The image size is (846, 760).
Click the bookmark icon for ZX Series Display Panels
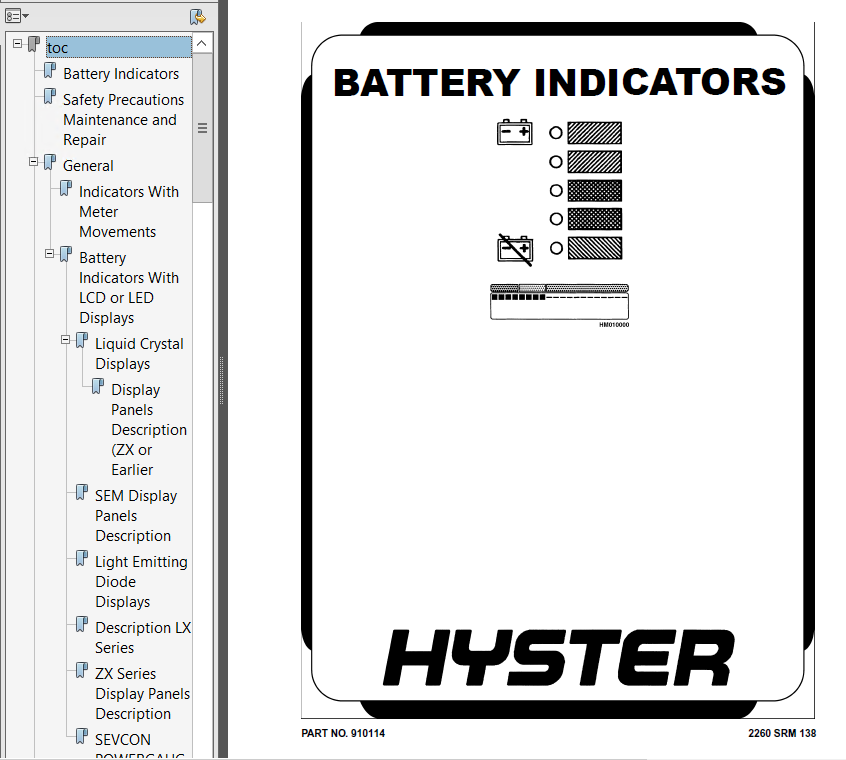(x=82, y=670)
